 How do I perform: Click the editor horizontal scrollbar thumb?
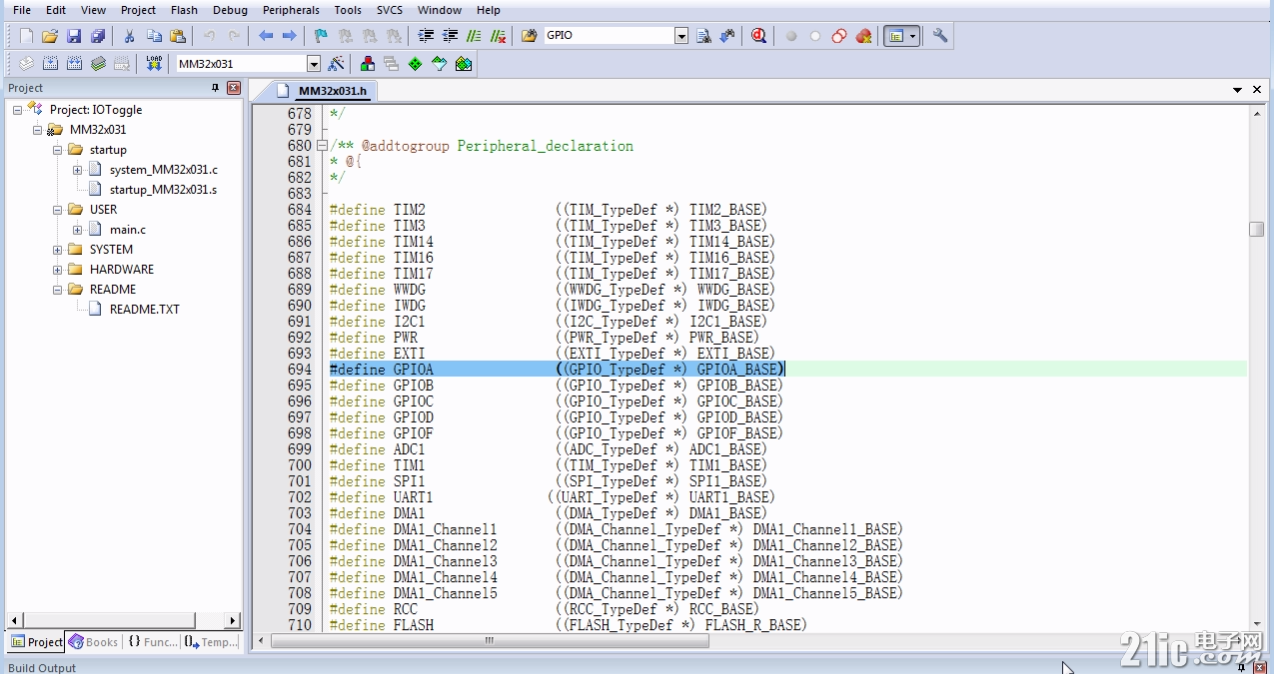(489, 641)
